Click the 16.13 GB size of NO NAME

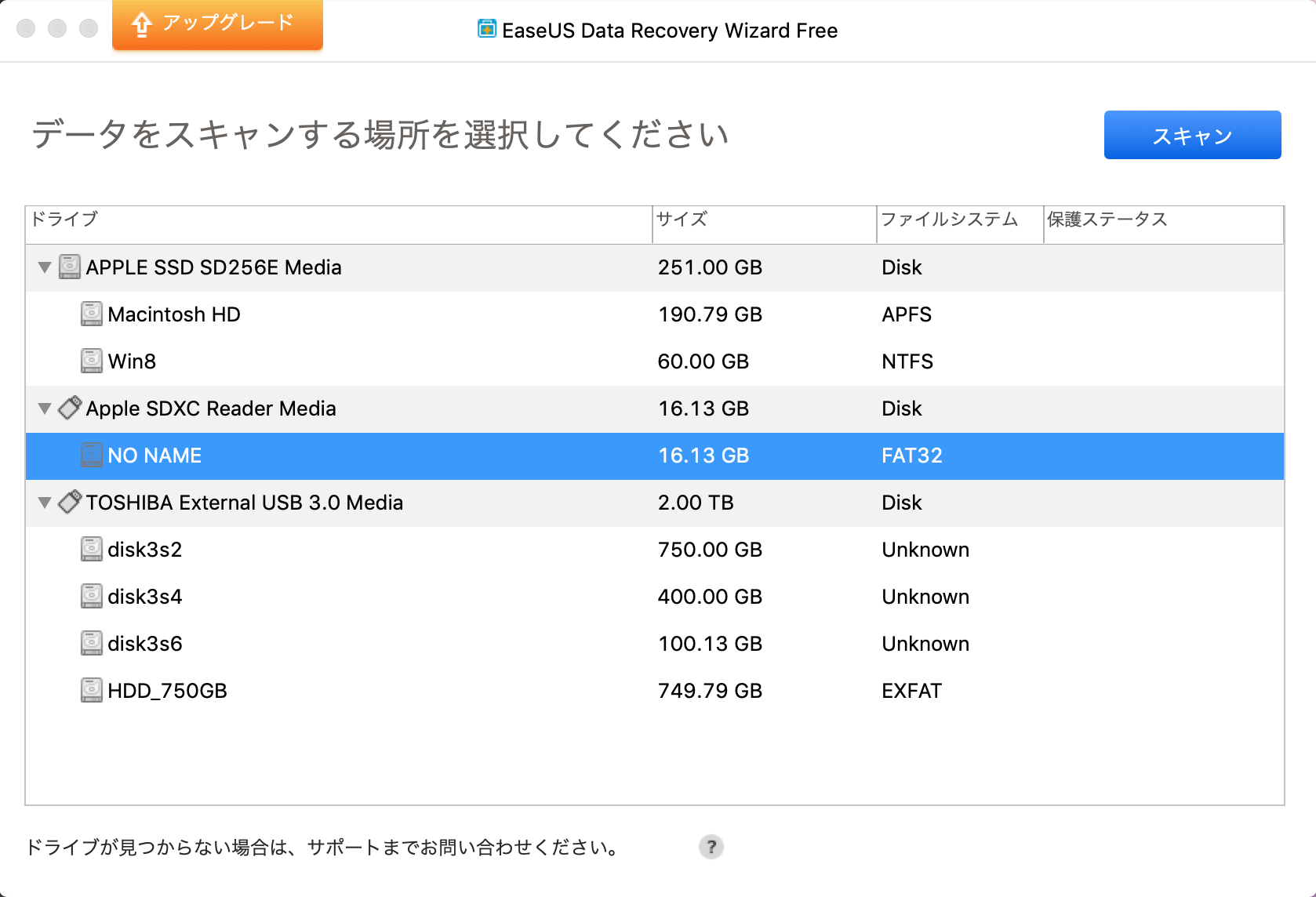703,456
